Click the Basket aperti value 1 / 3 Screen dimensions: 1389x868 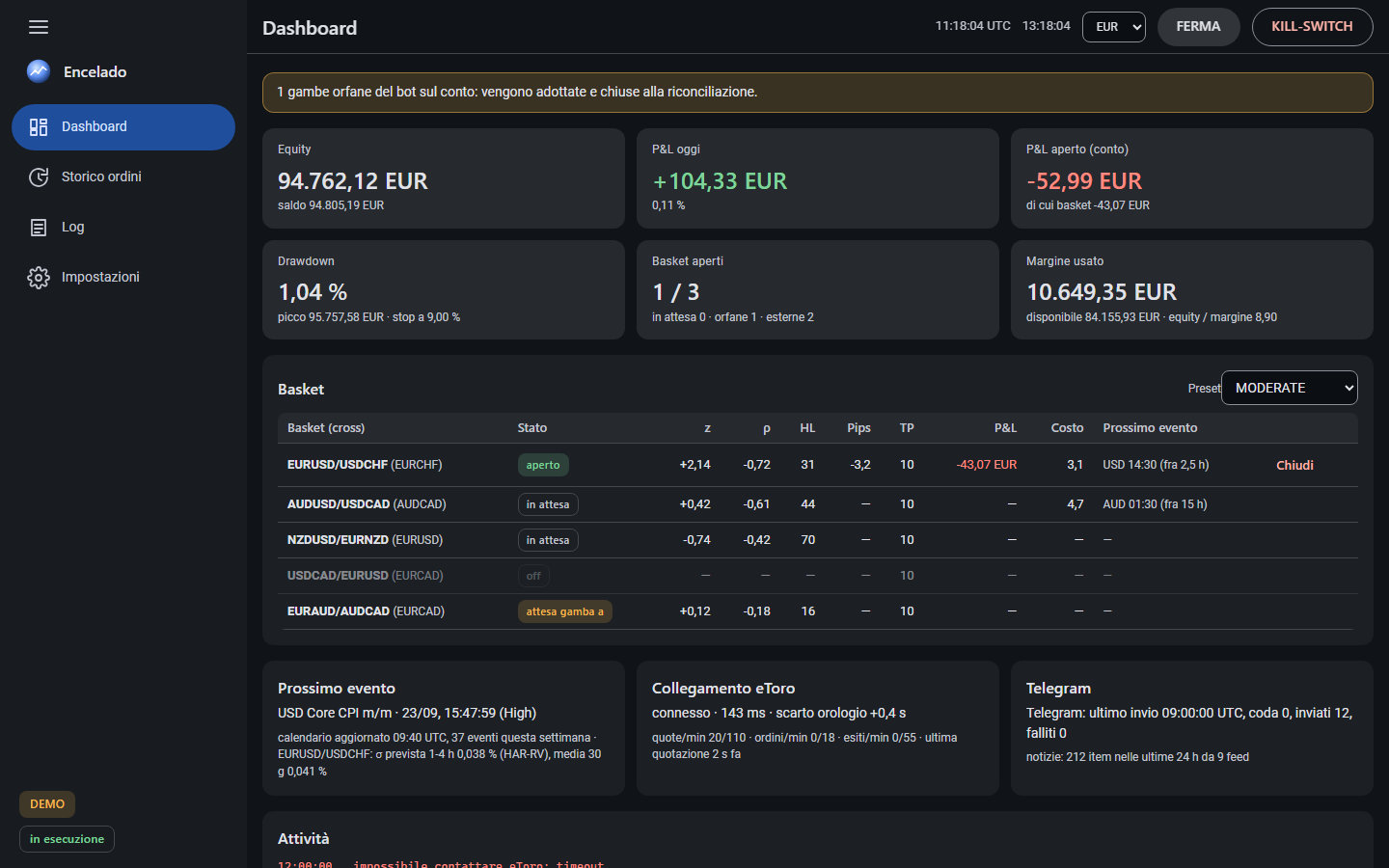[676, 292]
